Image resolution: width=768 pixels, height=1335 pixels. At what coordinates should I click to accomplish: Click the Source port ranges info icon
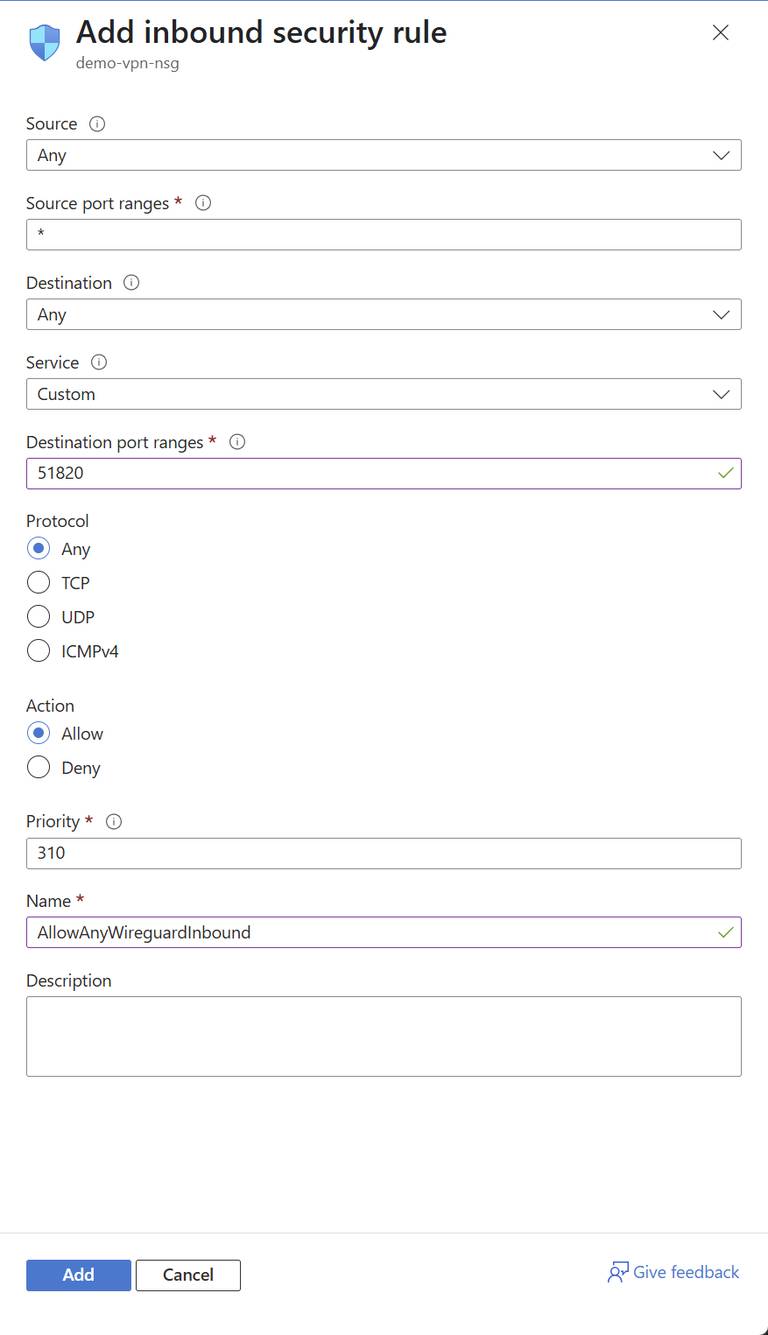click(203, 203)
